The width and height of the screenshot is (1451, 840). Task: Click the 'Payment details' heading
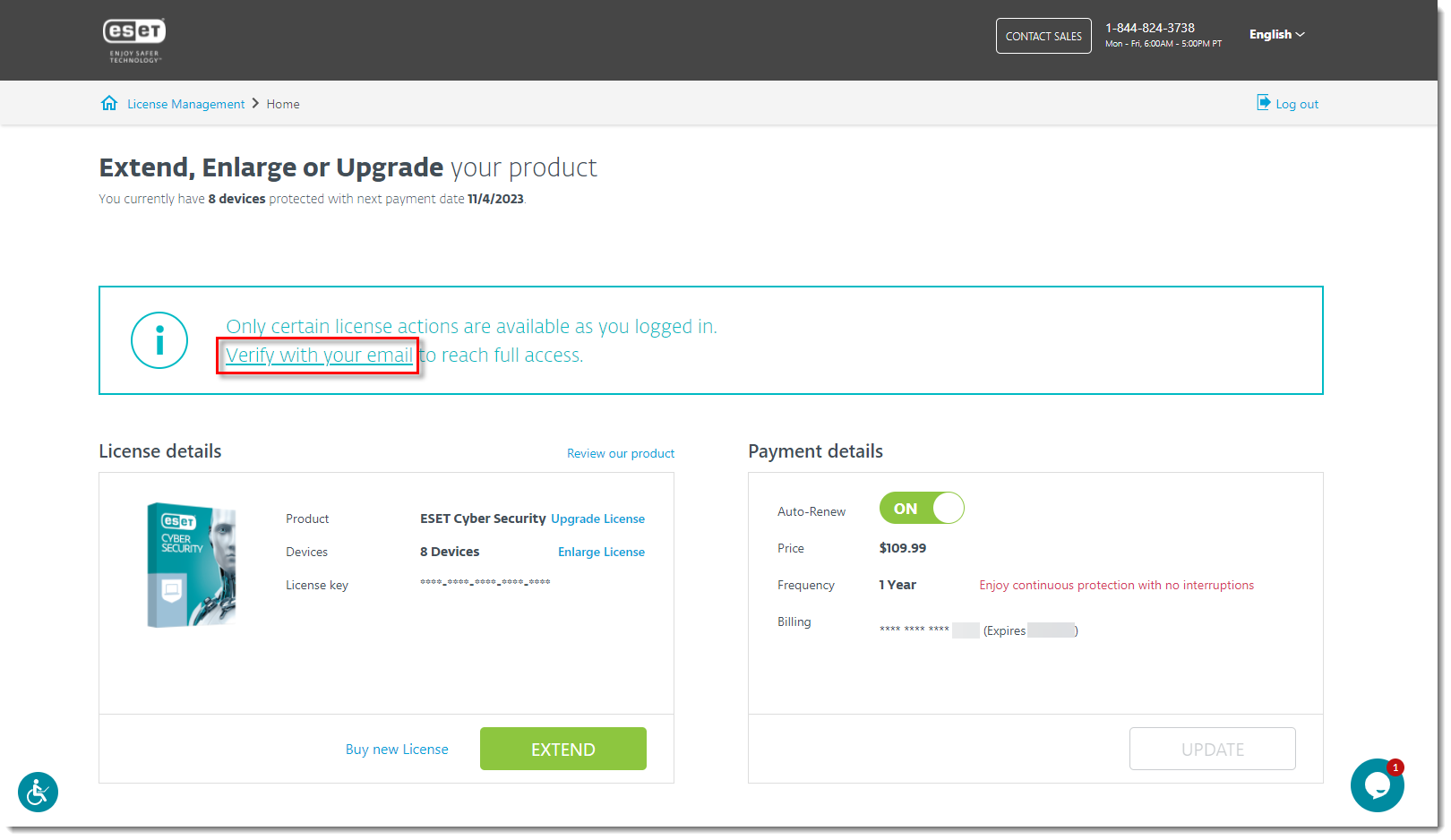[x=815, y=451]
